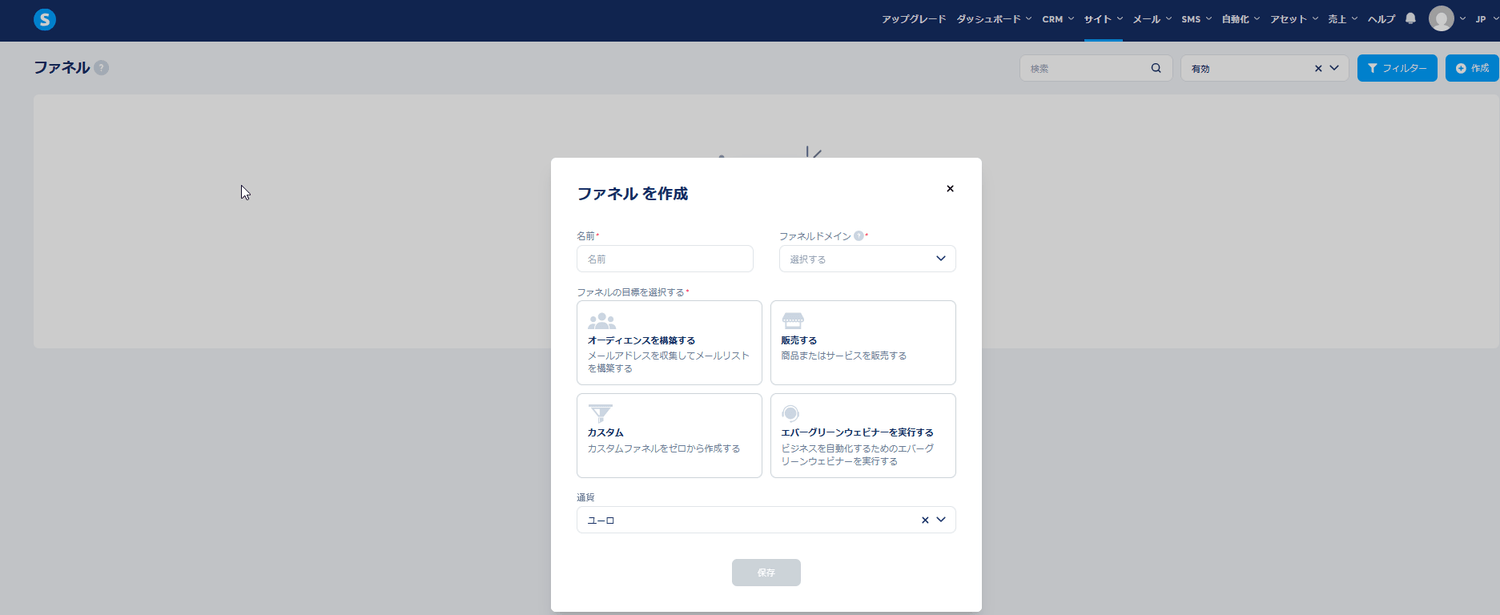Open the アセット menu

tap(1294, 19)
